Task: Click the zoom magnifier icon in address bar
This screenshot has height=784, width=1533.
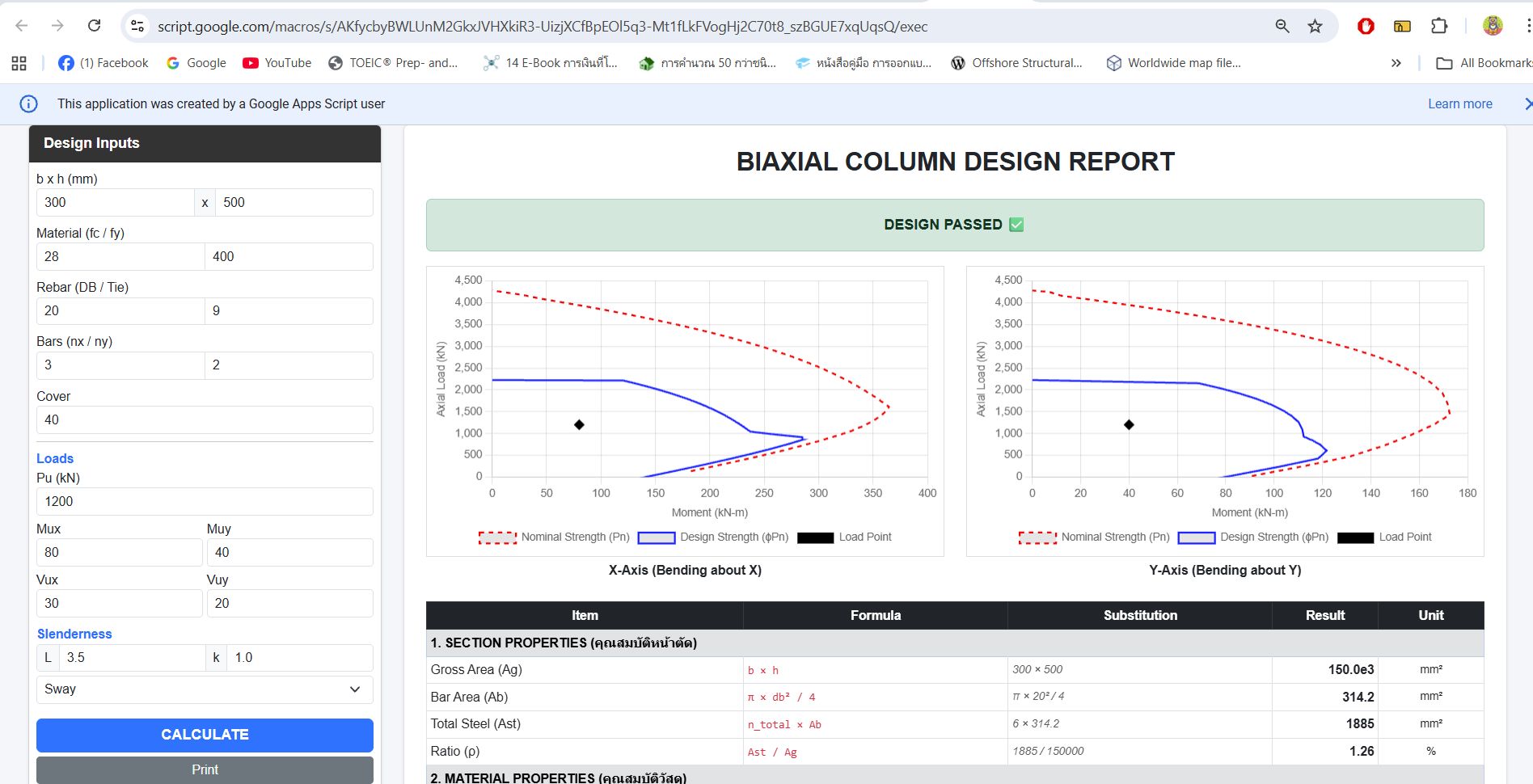Action: pos(1282,26)
